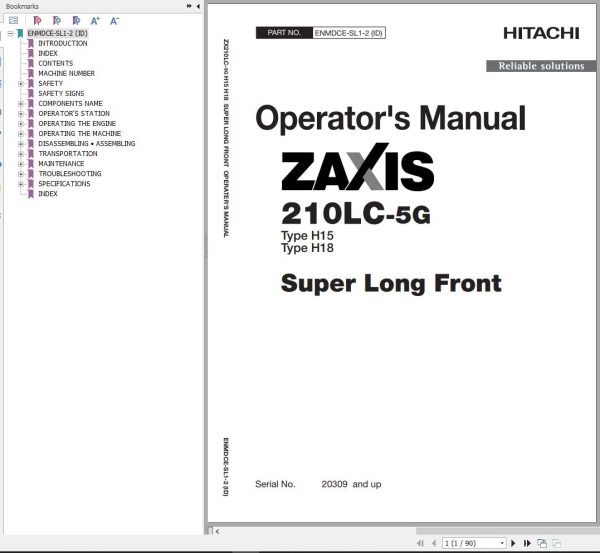
Task: Click the bookmark icon beside MACHINE NUMBER
Action: click(x=31, y=73)
